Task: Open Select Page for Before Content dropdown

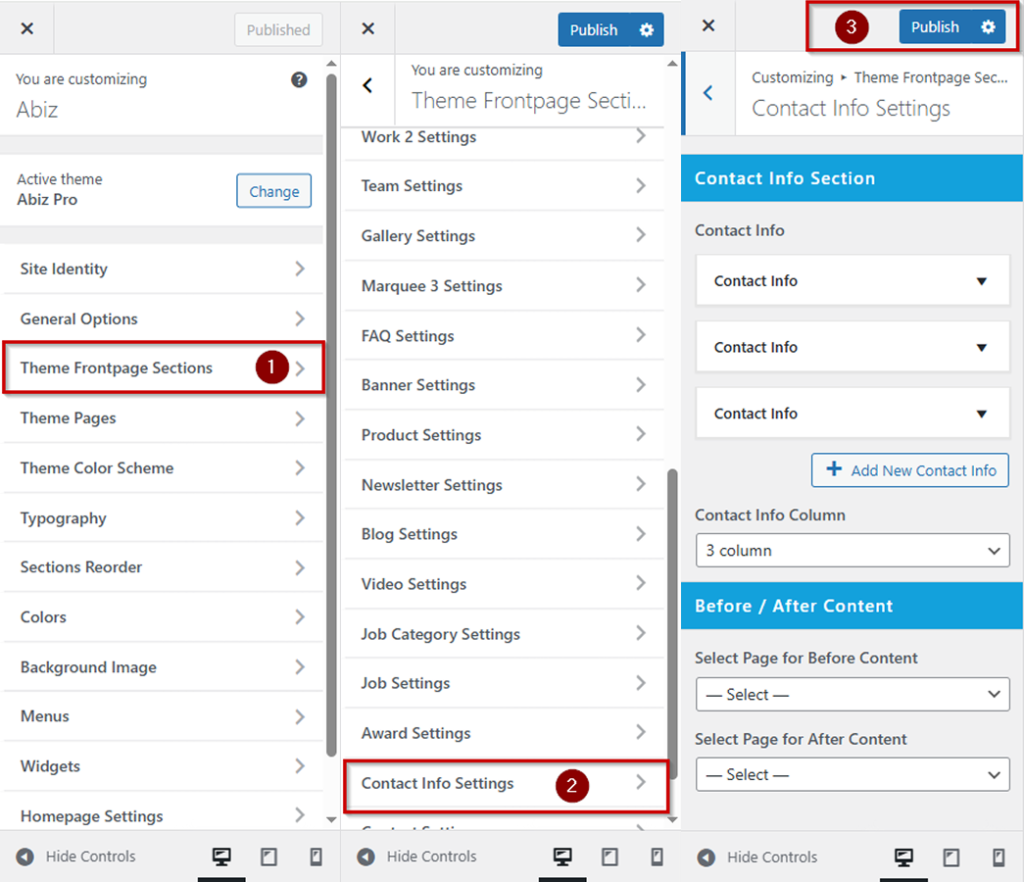Action: 852,694
